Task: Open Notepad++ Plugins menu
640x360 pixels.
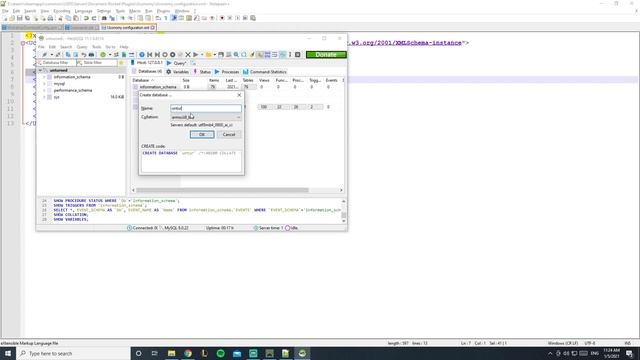Action: (163, 11)
